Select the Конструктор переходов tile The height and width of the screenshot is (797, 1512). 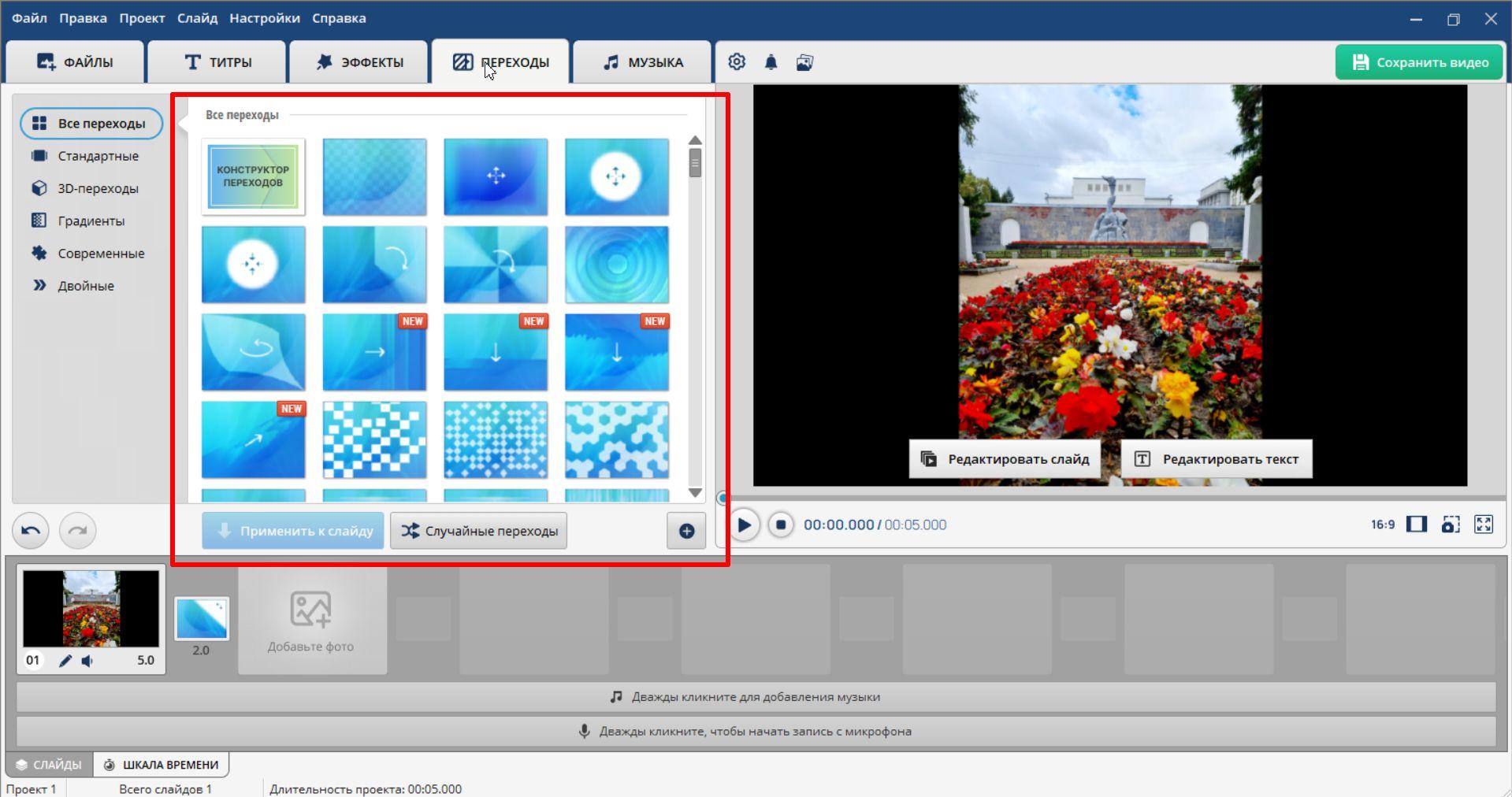click(253, 176)
